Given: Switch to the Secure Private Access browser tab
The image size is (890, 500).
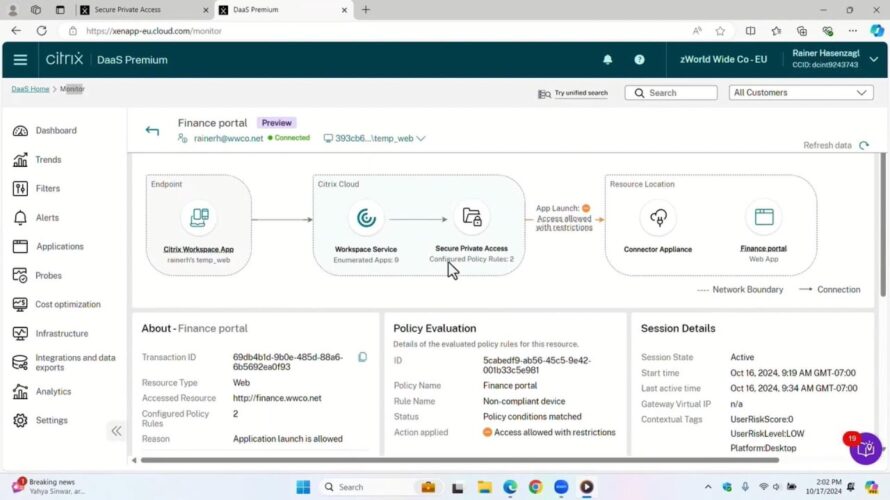Looking at the screenshot, I should click(x=144, y=10).
